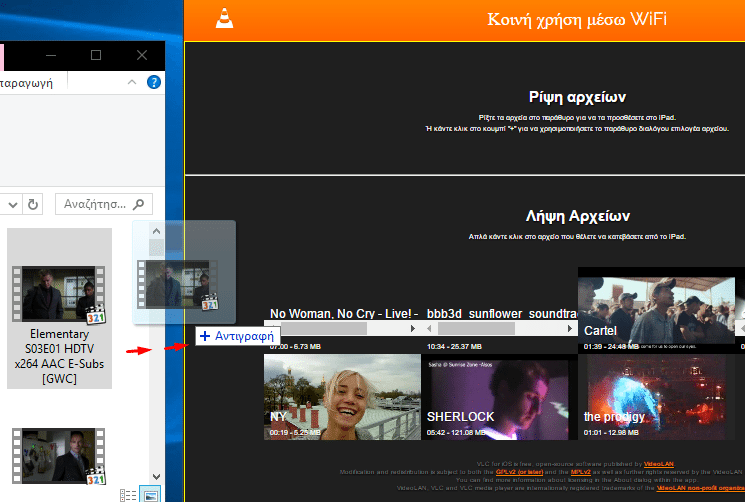Open the παραγωγή ribbon tab in Explorer
Viewport: 745px width, 502px height.
26,83
